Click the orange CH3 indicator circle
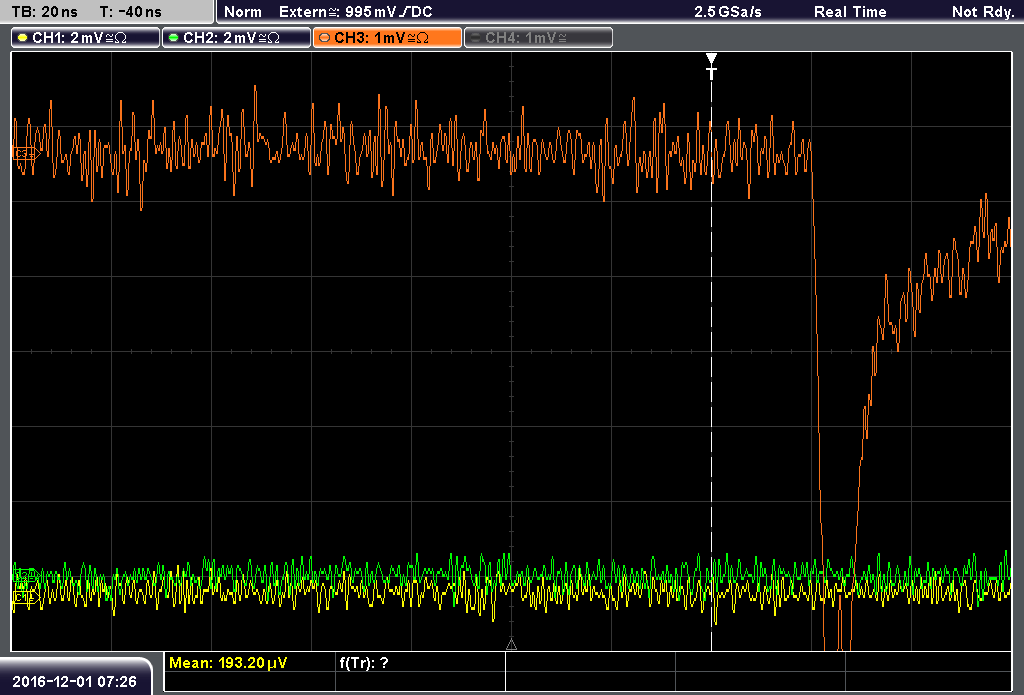The height and width of the screenshot is (695, 1024). [x=325, y=38]
